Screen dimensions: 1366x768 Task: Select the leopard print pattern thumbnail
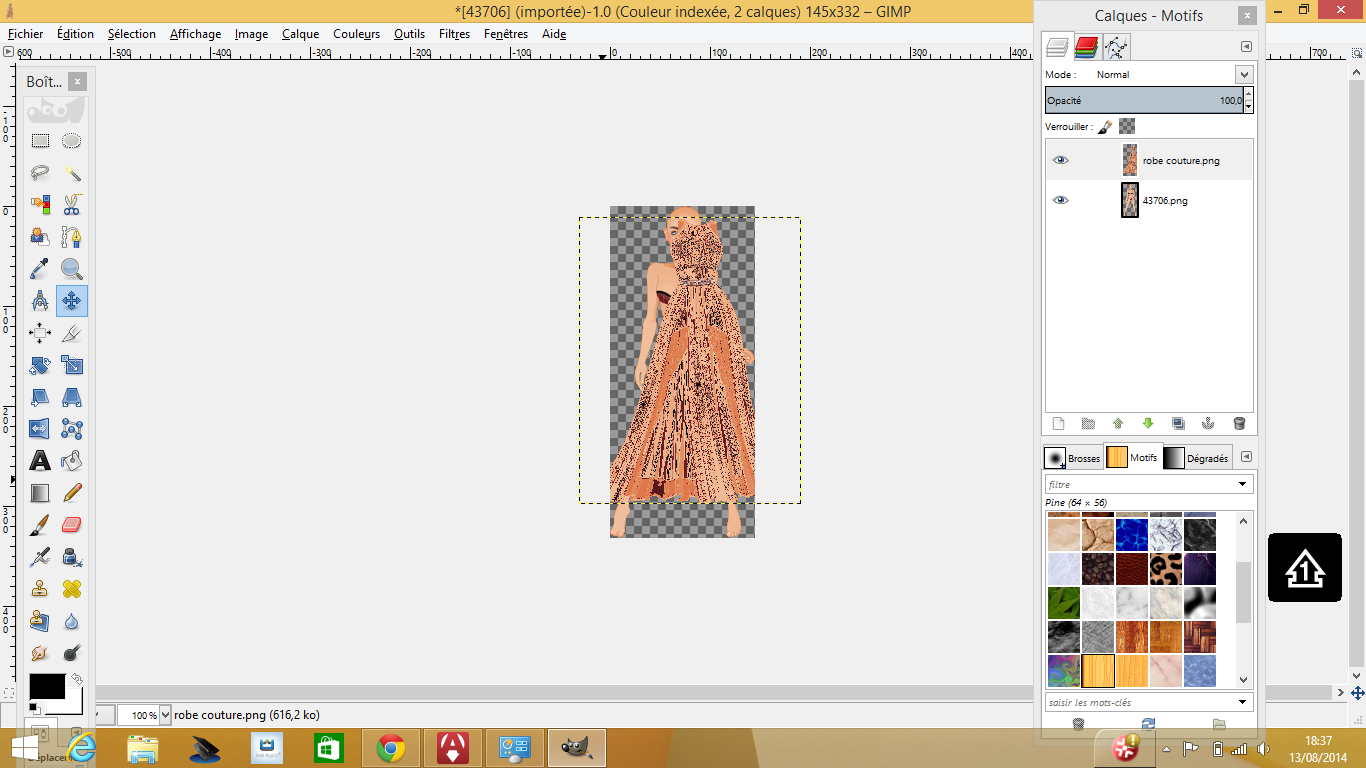point(1166,569)
